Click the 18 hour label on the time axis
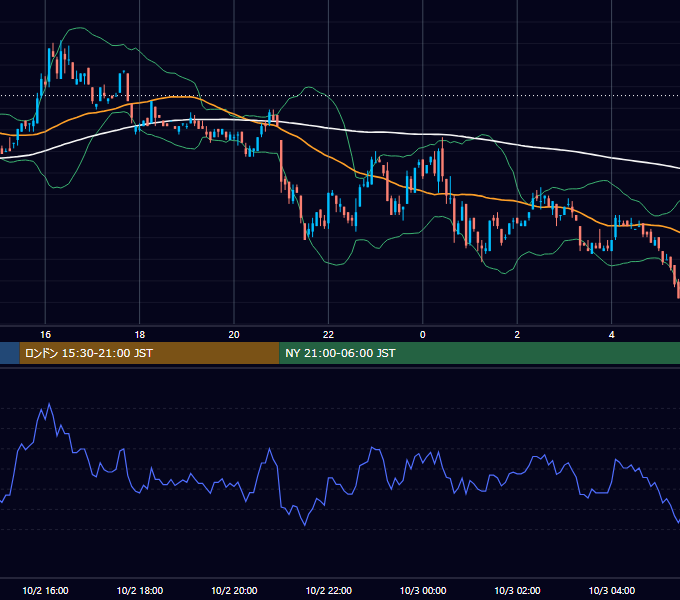The width and height of the screenshot is (680, 600). coord(140,335)
